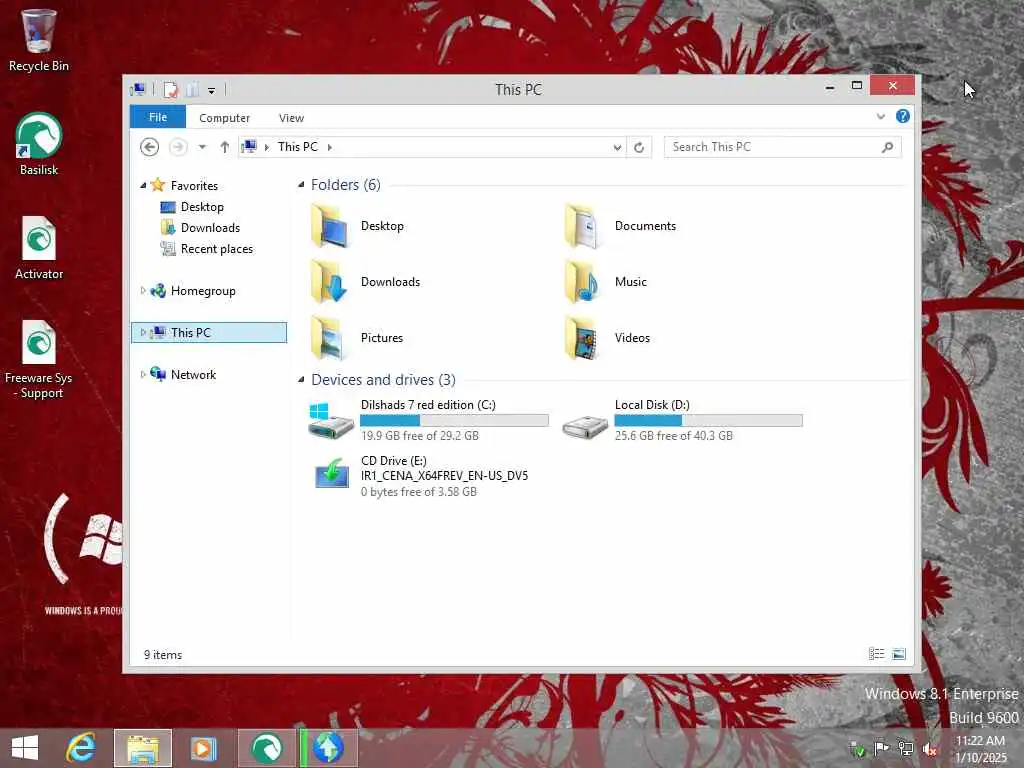The image size is (1024, 768).
Task: Click the search magnifier icon
Action: [888, 147]
